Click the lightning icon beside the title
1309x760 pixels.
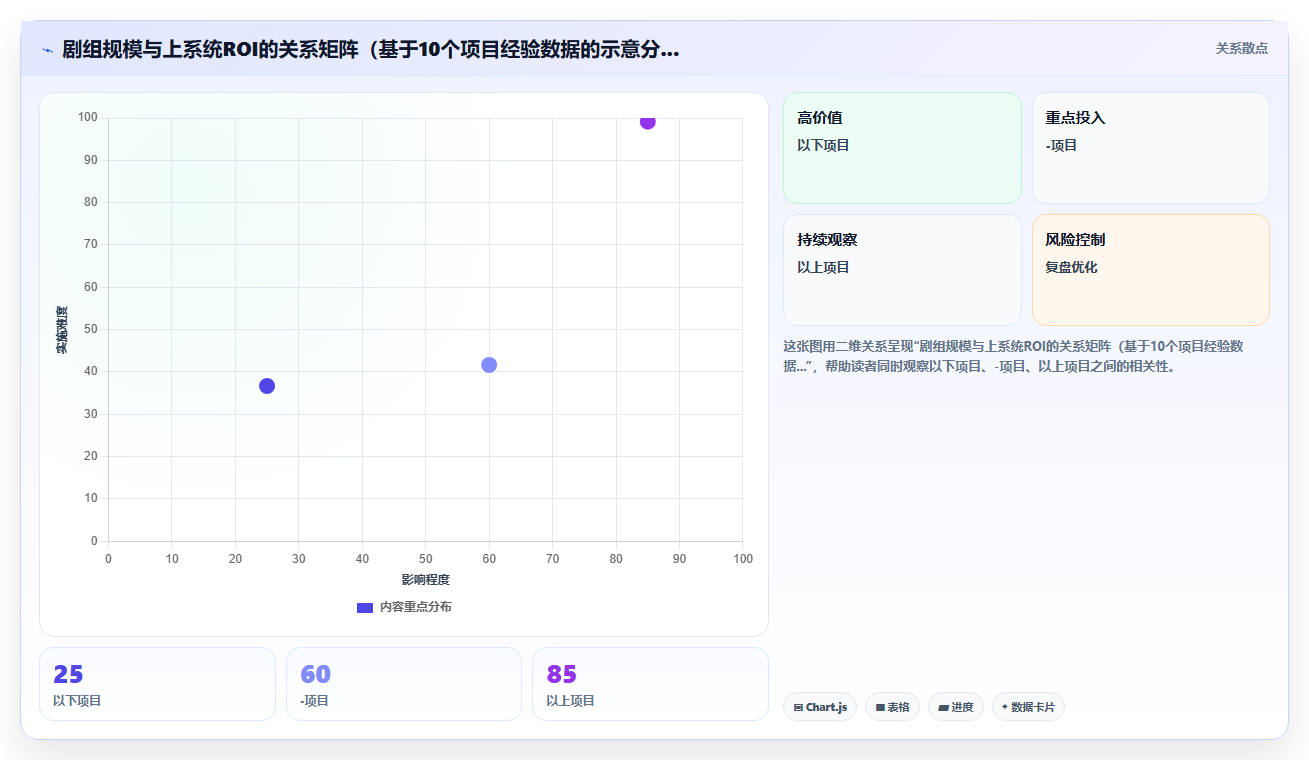47,49
